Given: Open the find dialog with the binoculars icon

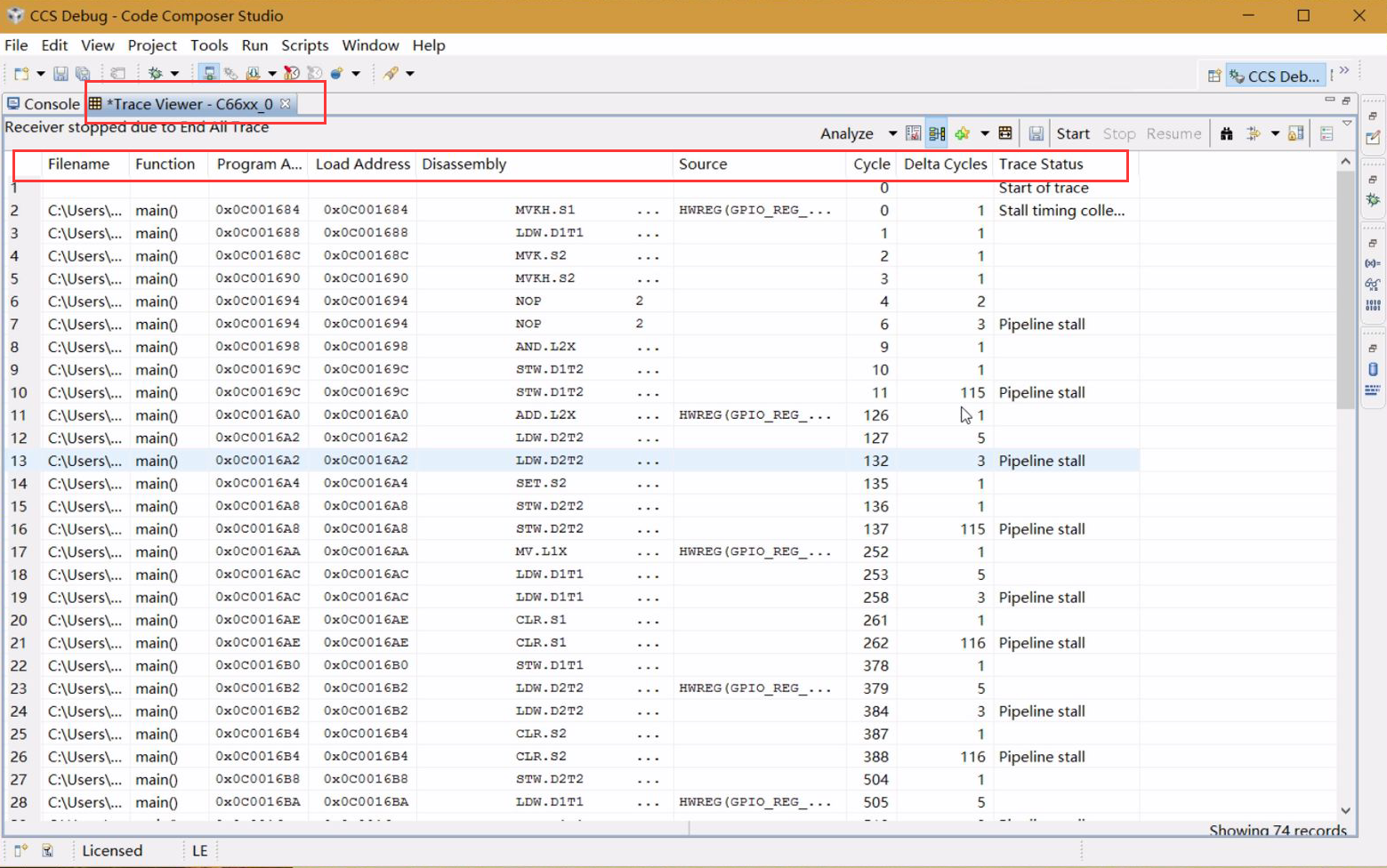Looking at the screenshot, I should point(1226,133).
